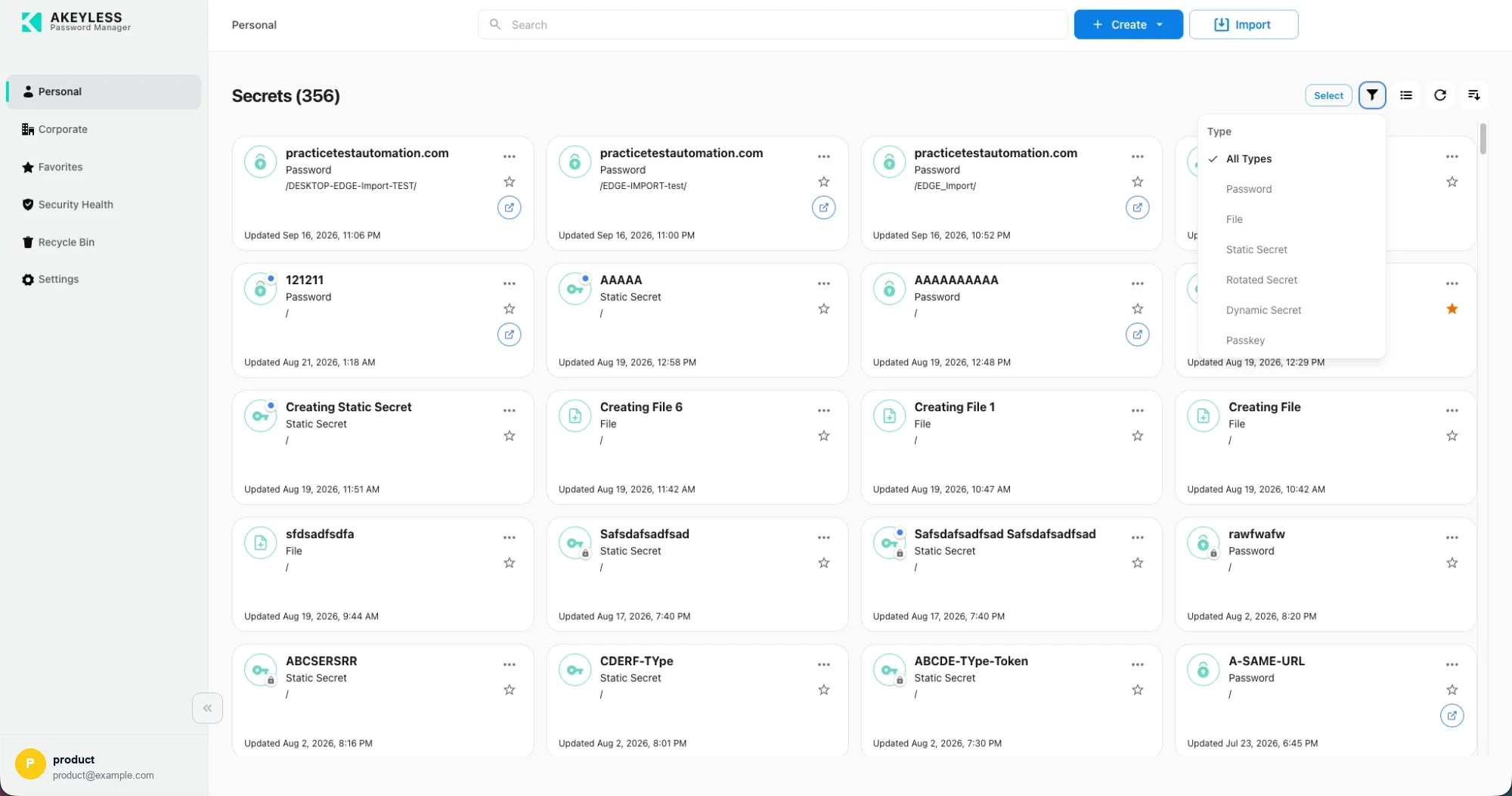Viewport: 1512px width, 796px height.
Task: Filter by Rotated Secret type
Action: click(1291, 280)
